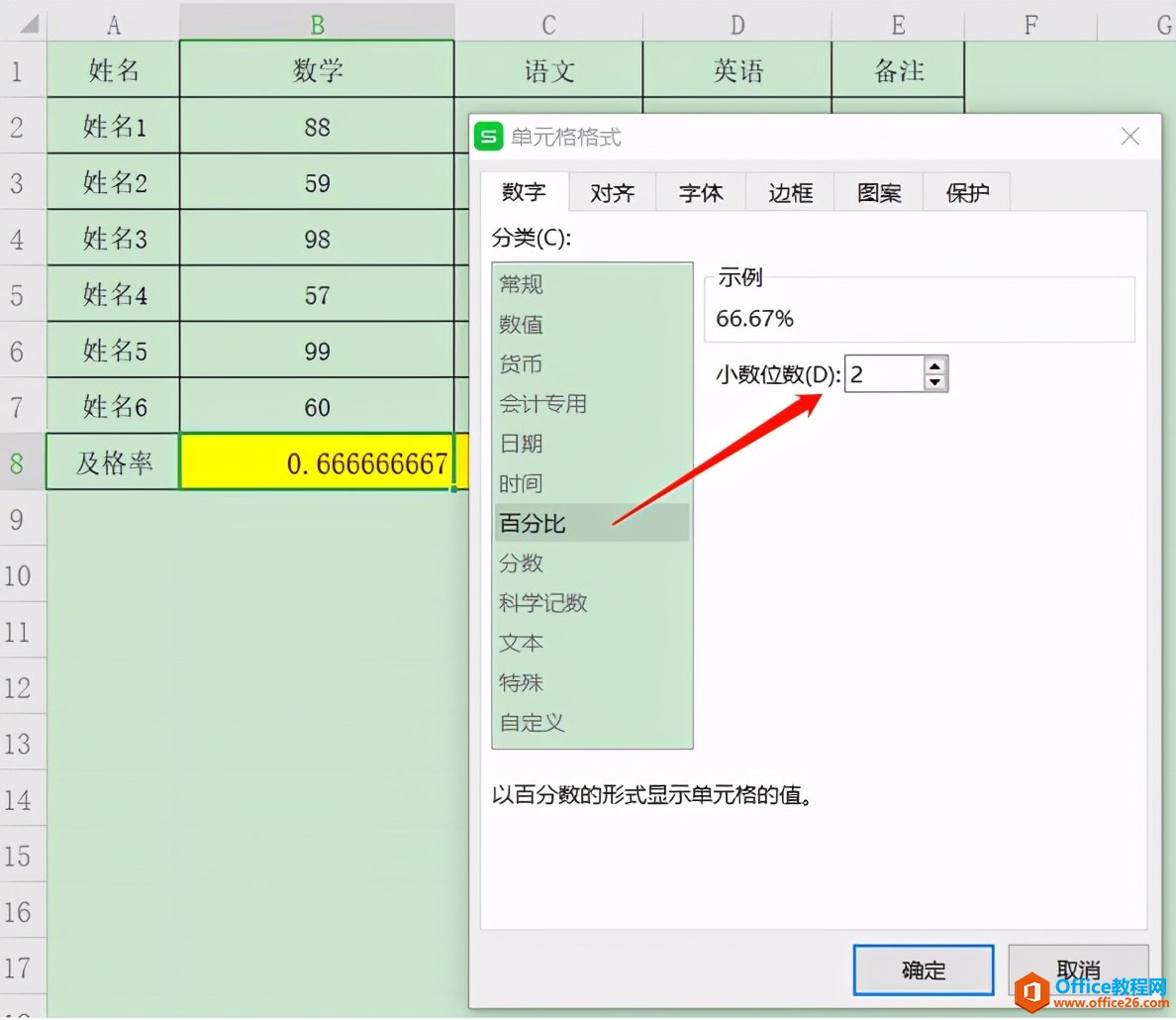Choose the 科学记数 category
Image resolution: width=1176 pixels, height=1020 pixels.
592,603
